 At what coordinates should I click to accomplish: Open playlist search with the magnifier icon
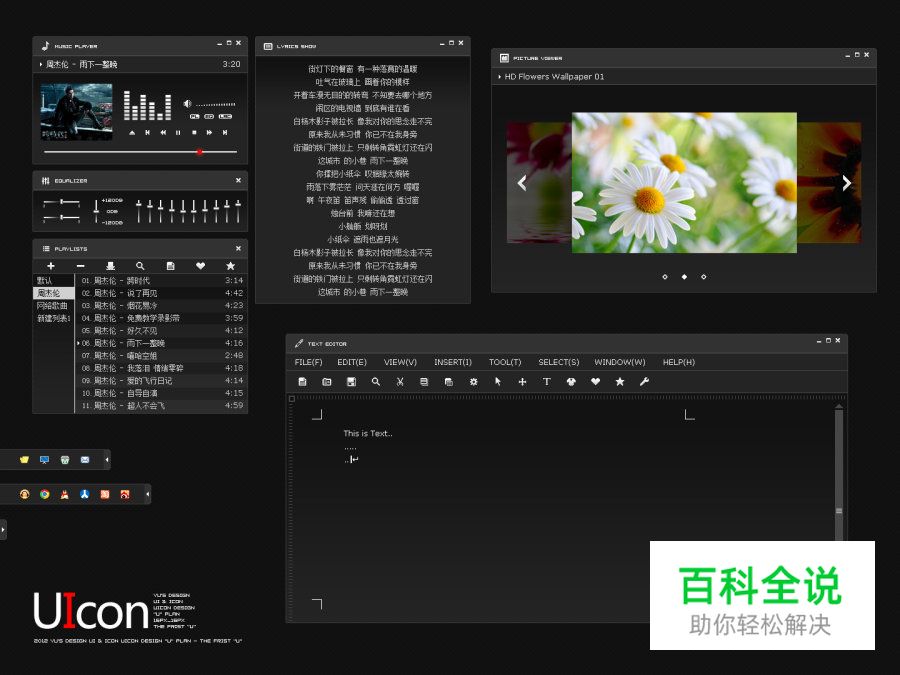(139, 267)
